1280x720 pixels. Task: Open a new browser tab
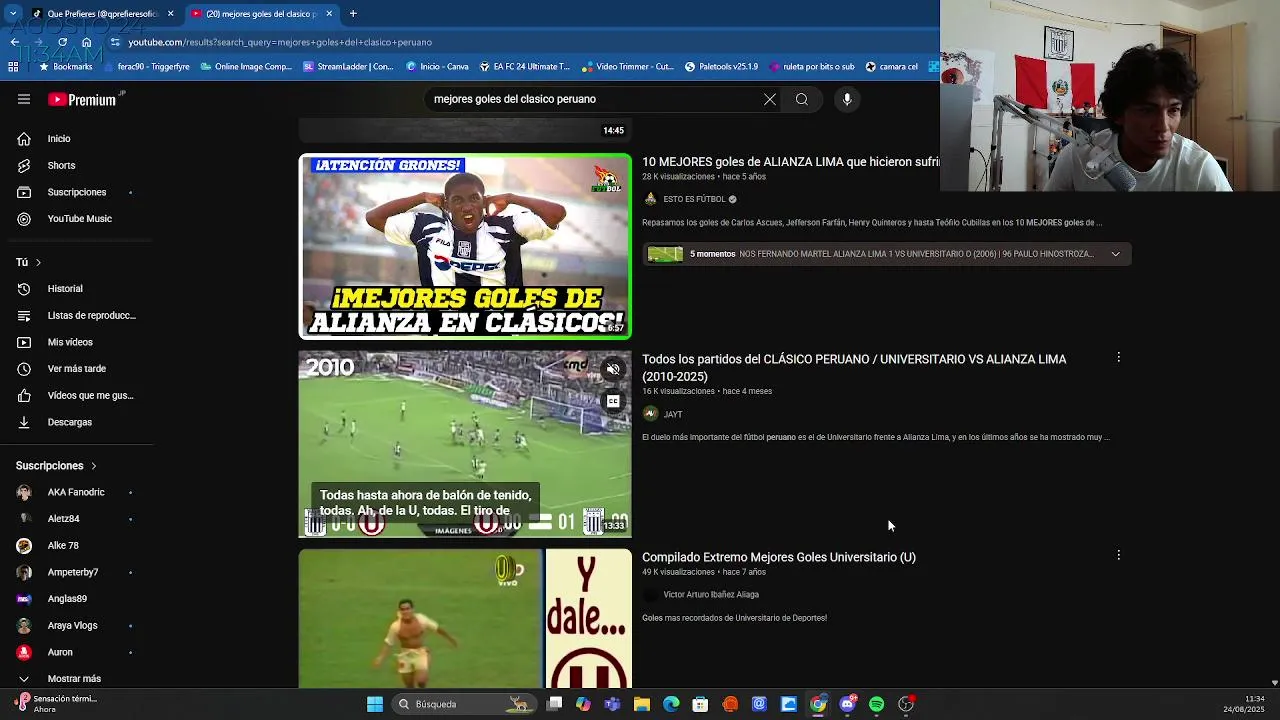(x=353, y=14)
